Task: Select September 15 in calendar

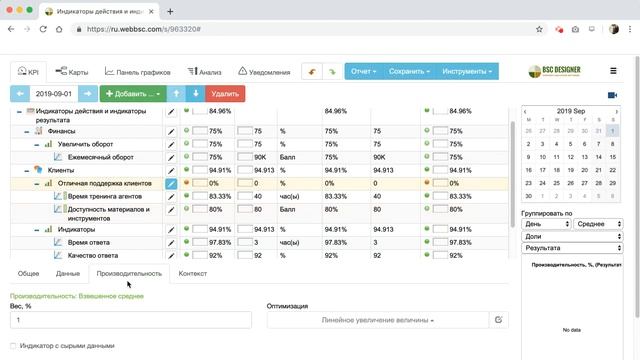Action: [612, 157]
